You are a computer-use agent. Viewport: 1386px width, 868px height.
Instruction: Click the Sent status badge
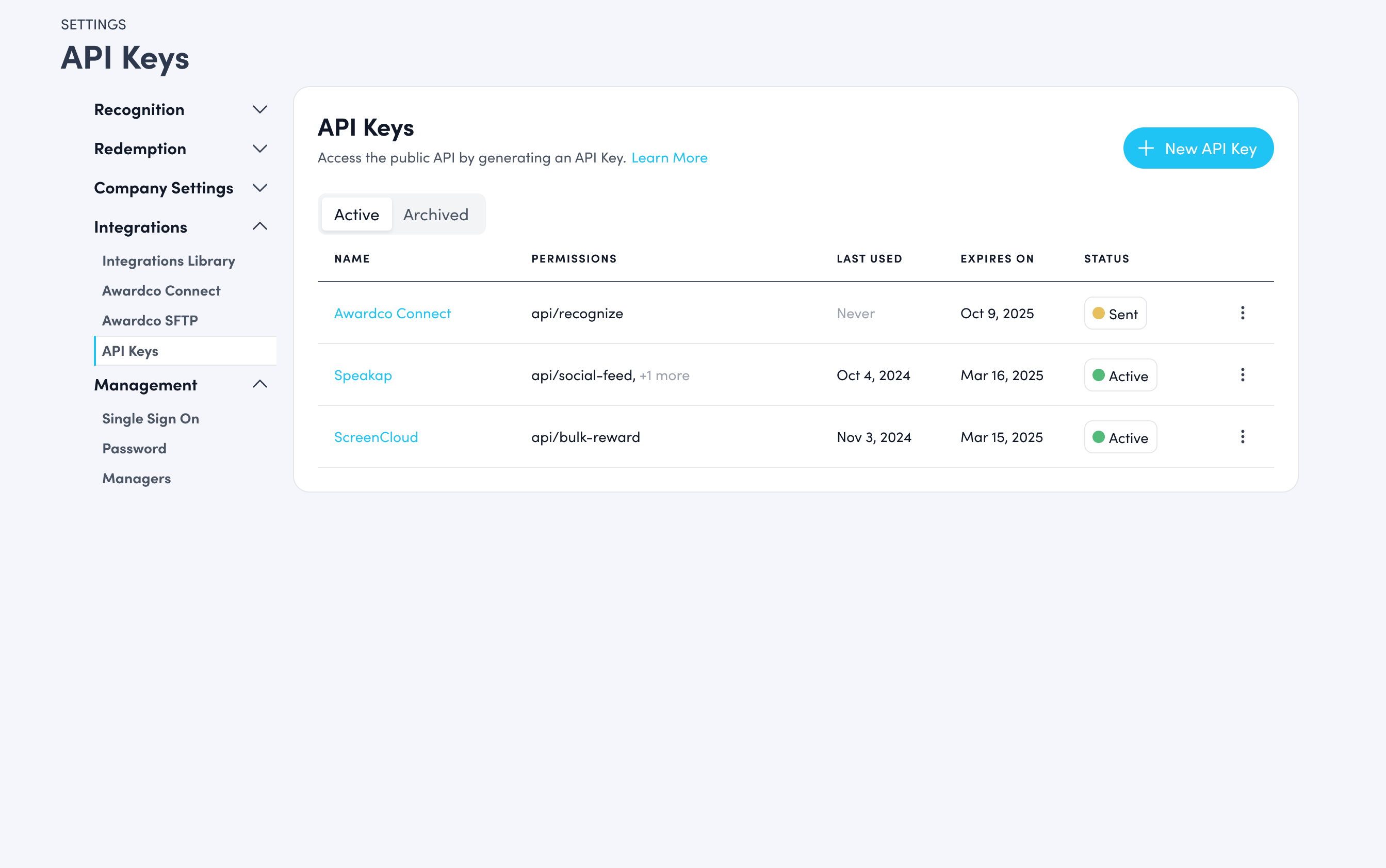1115,314
